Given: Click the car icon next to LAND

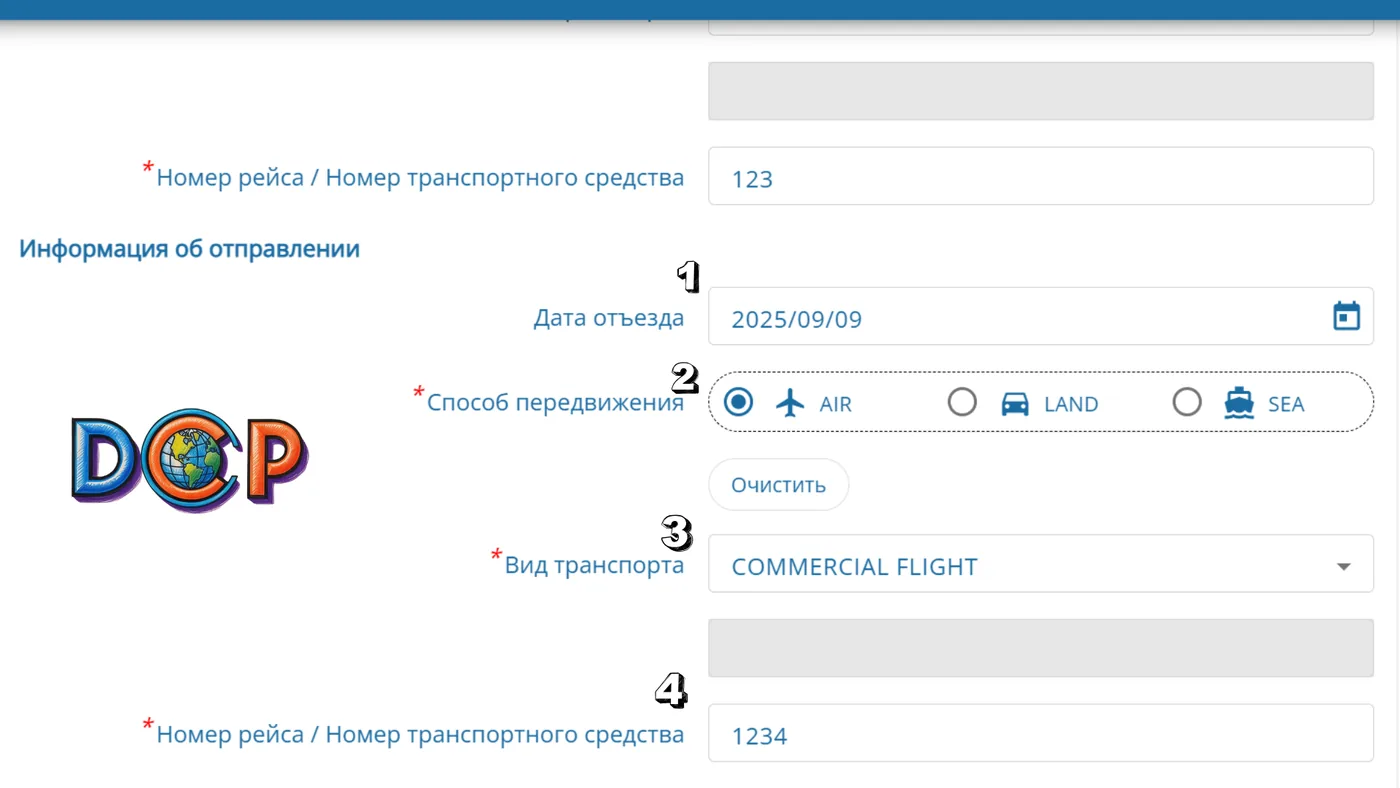Looking at the screenshot, I should point(1015,404).
